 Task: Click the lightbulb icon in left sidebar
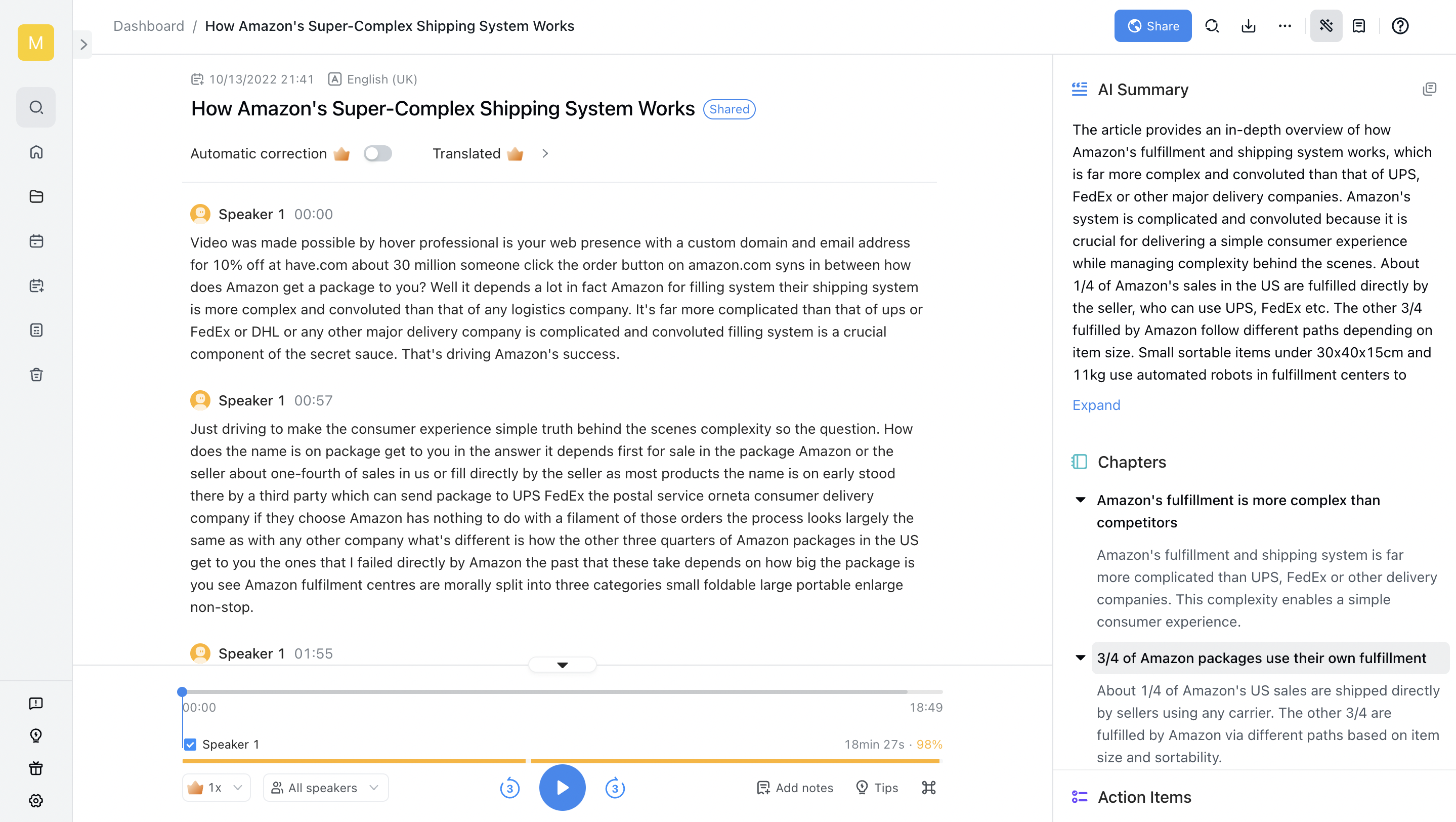pyautogui.click(x=35, y=735)
